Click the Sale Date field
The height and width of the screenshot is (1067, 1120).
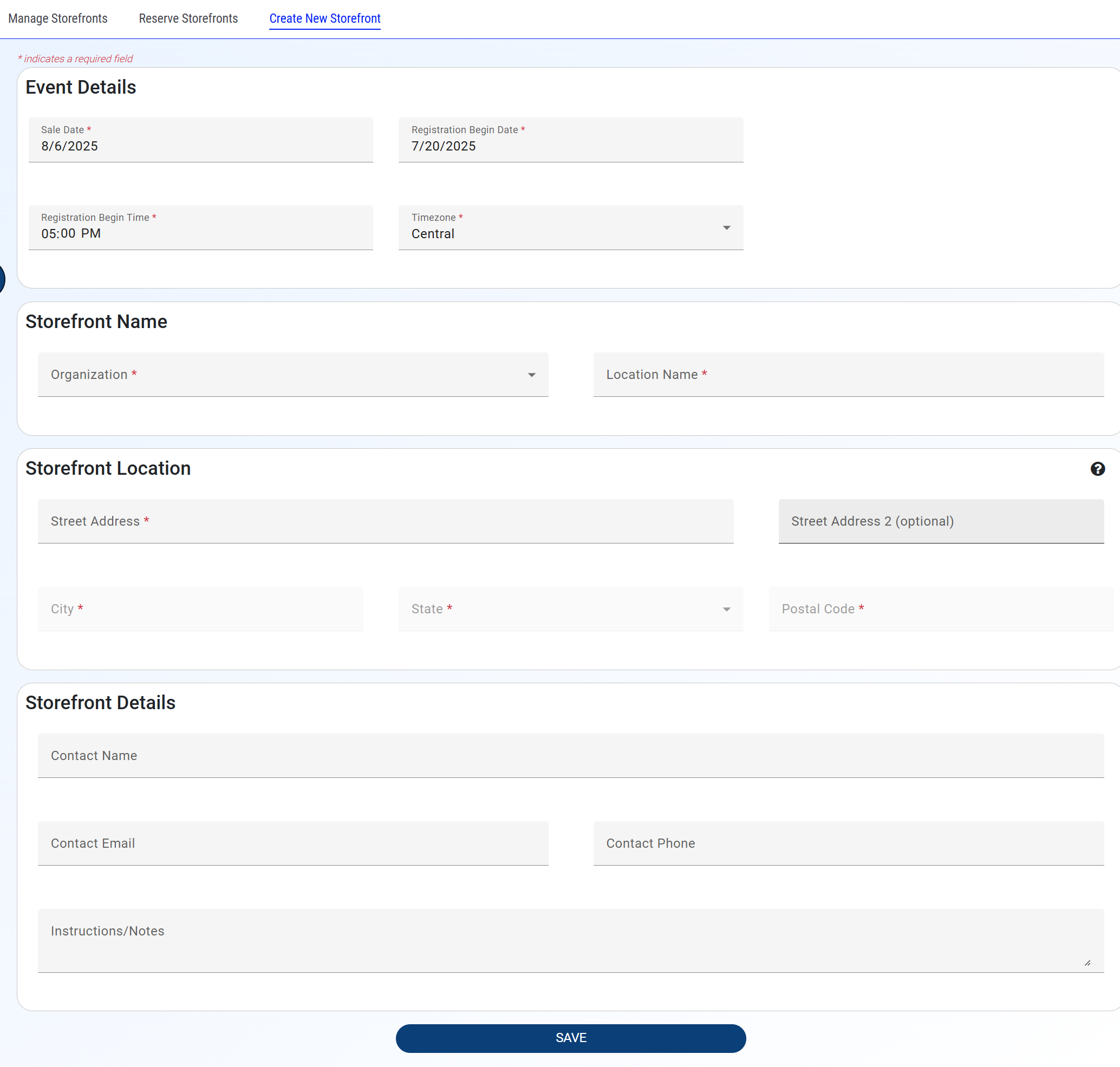pos(200,141)
